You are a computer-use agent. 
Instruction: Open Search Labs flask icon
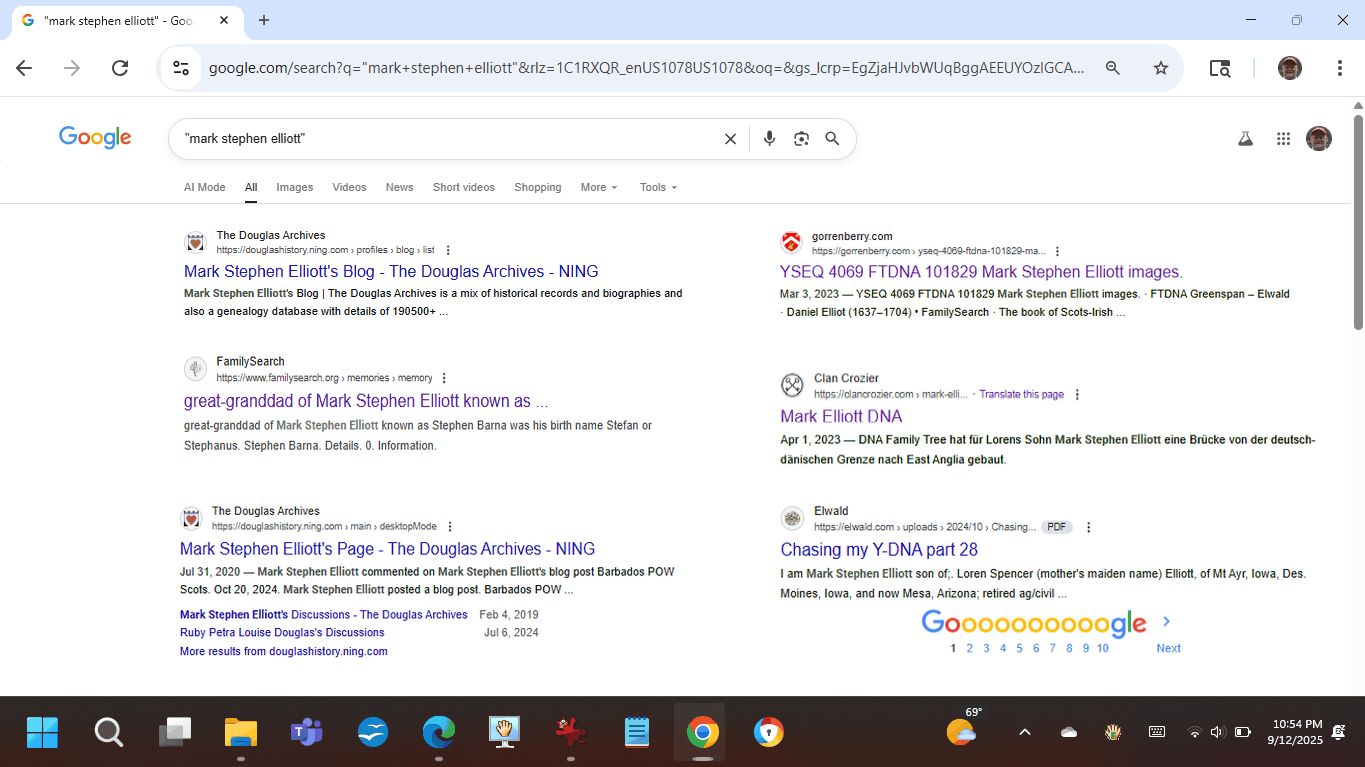[x=1245, y=139]
